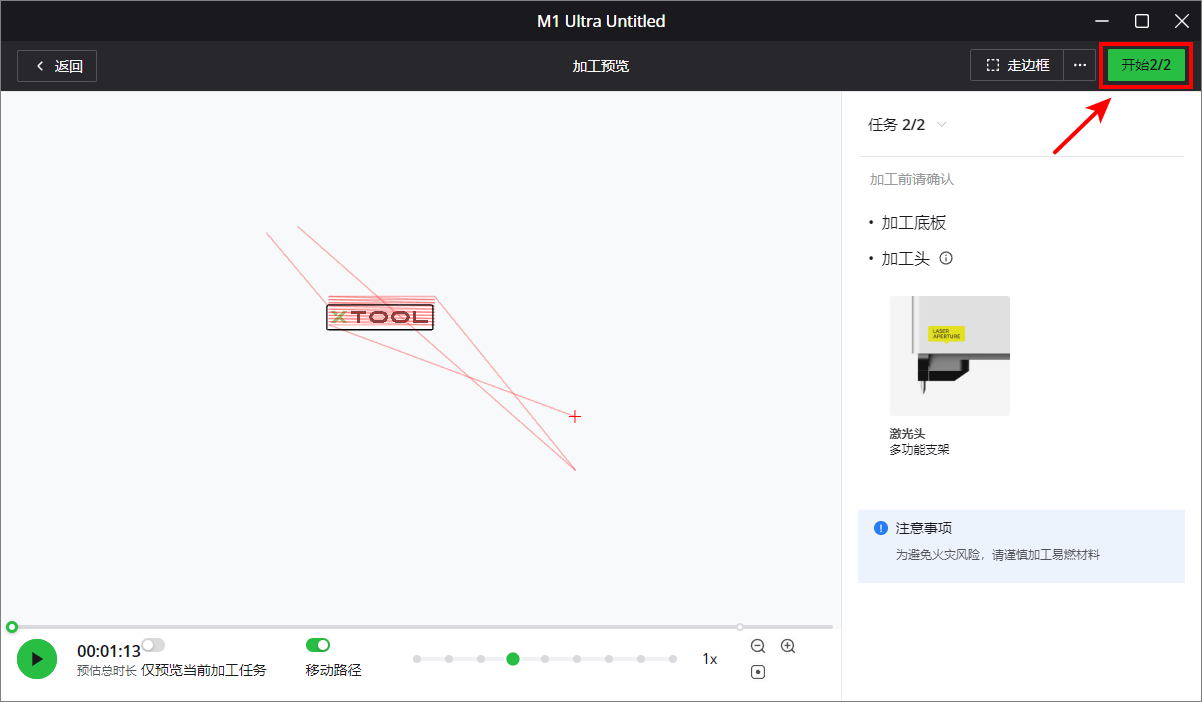Minimize the M1 Ultra window

(1102, 21)
